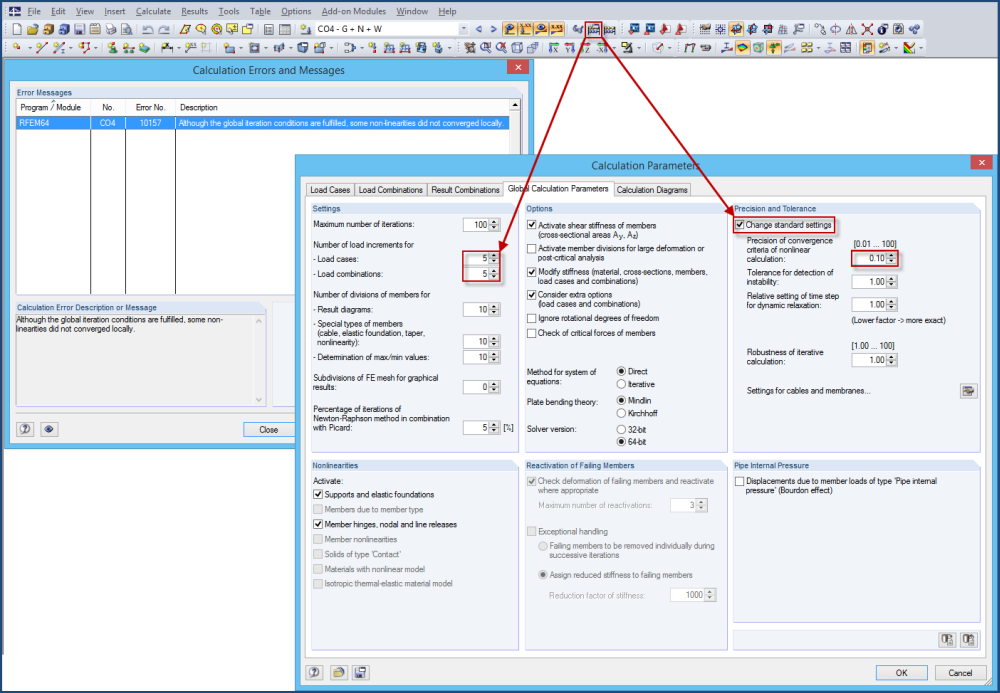The width and height of the screenshot is (1000, 693).
Task: Switch to Load Combinations tab
Action: point(390,190)
